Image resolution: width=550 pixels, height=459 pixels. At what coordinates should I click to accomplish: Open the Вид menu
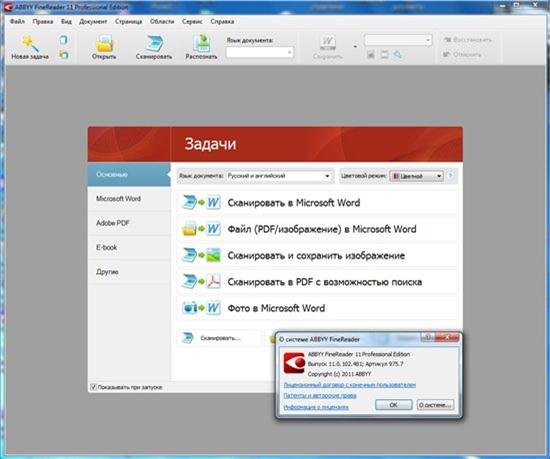(x=66, y=21)
